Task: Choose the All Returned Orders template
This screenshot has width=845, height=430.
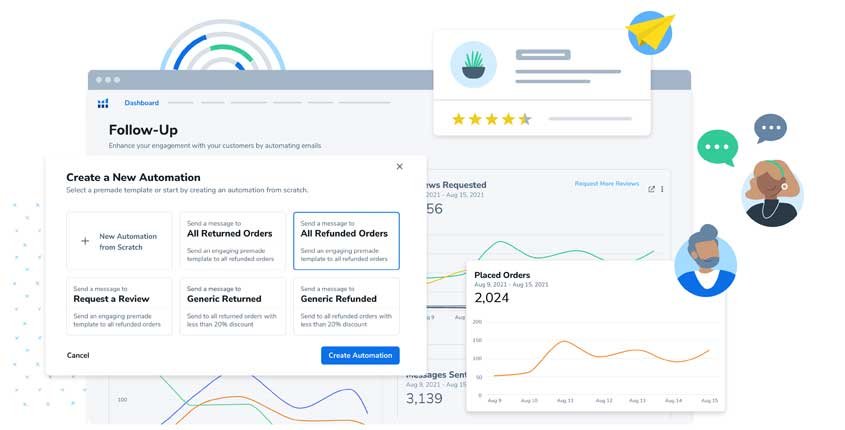Action: (233, 241)
